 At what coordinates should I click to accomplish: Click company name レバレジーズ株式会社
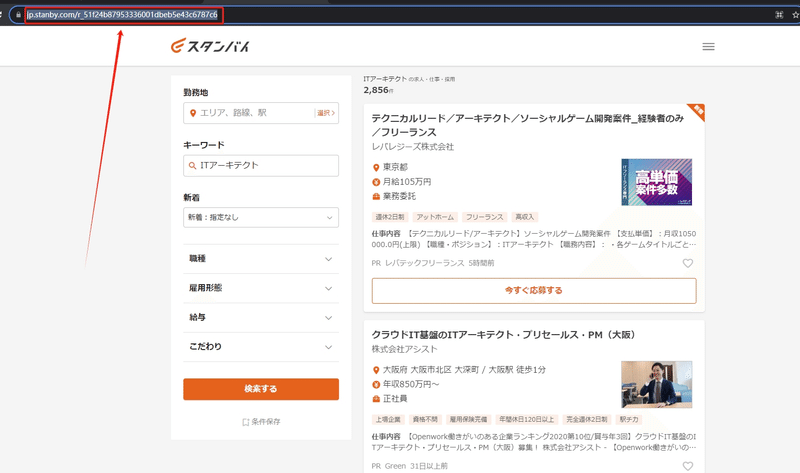pos(412,147)
